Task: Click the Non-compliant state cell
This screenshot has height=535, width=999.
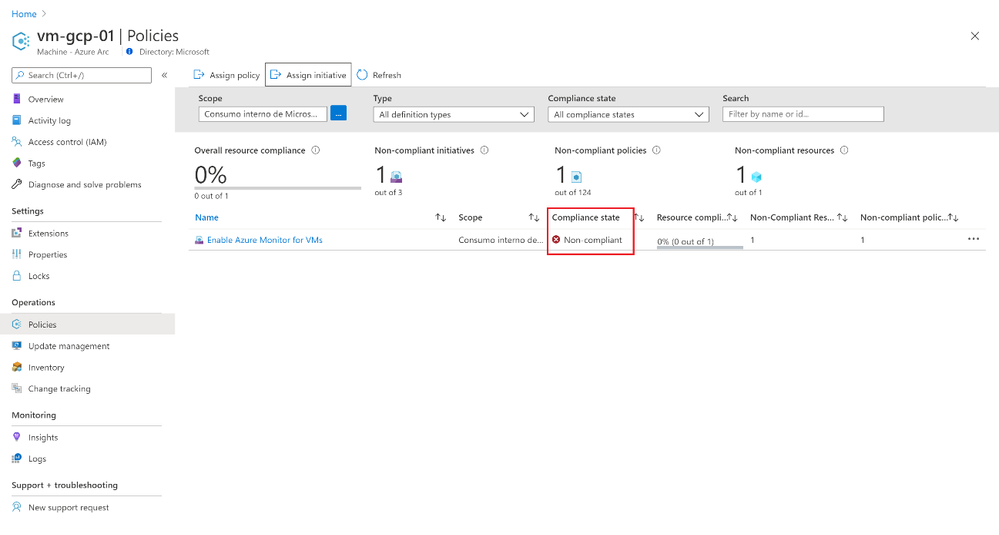Action: pos(587,240)
